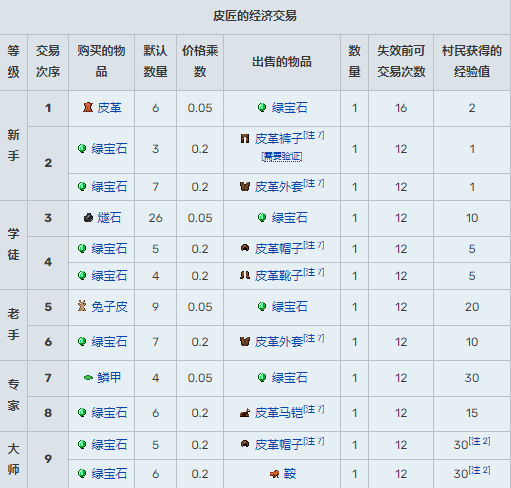Click the 专家 level cell
Image resolution: width=511 pixels, height=488 pixels.
(x=14, y=395)
